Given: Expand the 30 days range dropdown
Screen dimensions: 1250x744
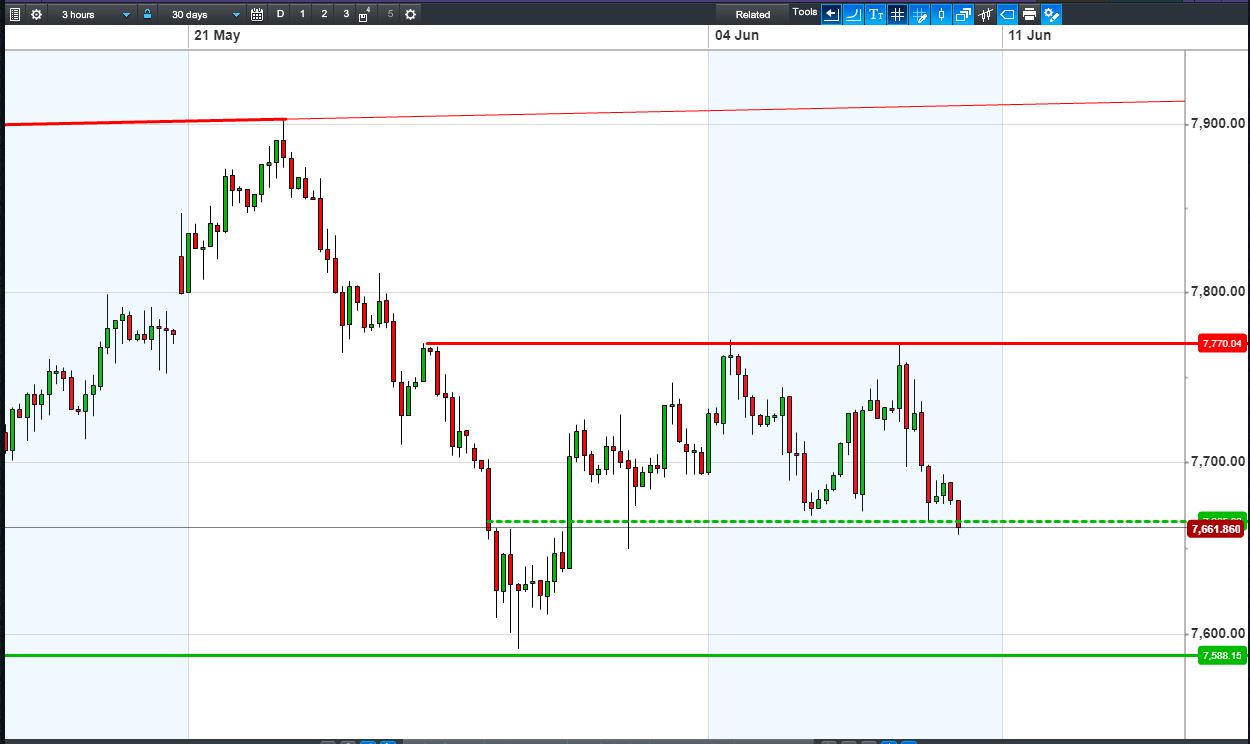Looking at the screenshot, I should (206, 14).
